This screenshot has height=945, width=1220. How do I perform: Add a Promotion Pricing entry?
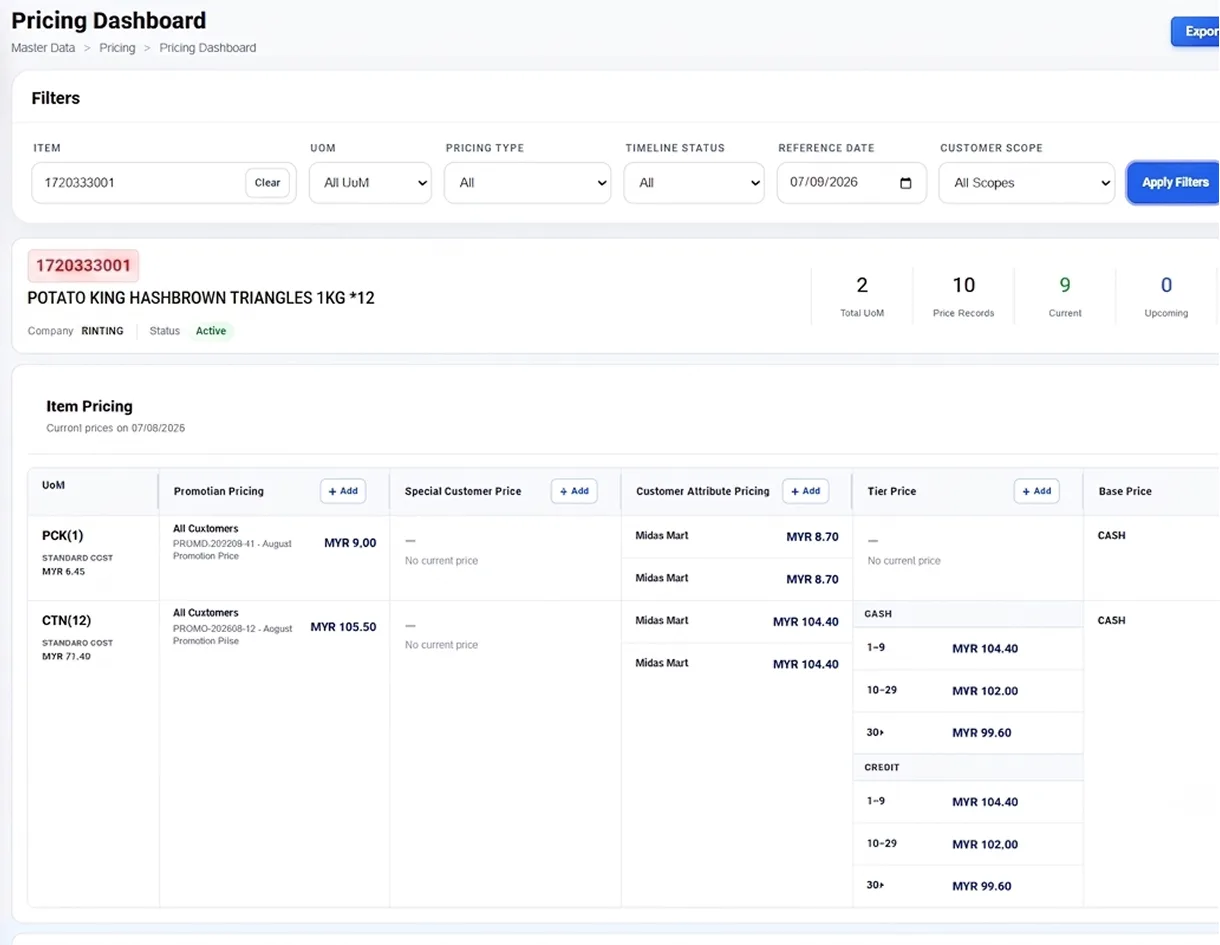tap(343, 491)
